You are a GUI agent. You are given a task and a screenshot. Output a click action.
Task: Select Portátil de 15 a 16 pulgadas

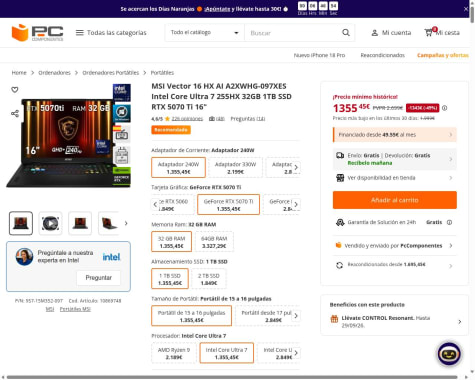[191, 316]
